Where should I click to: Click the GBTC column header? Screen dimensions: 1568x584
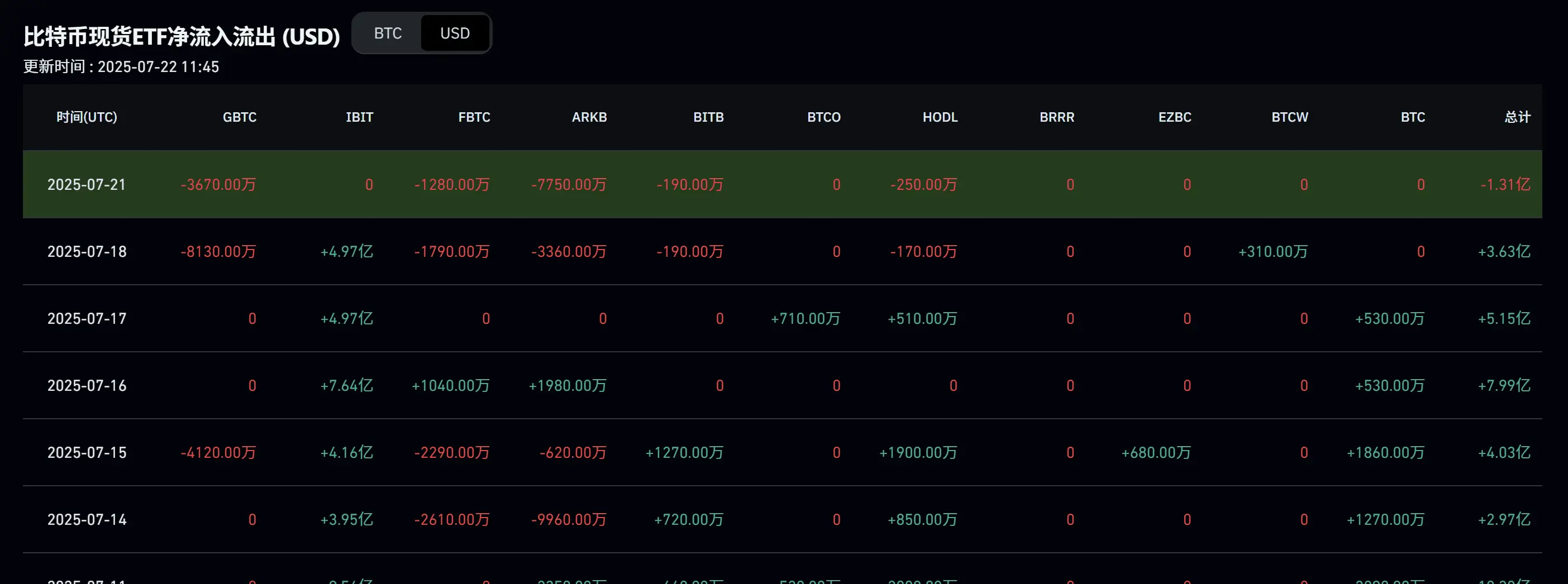click(239, 117)
